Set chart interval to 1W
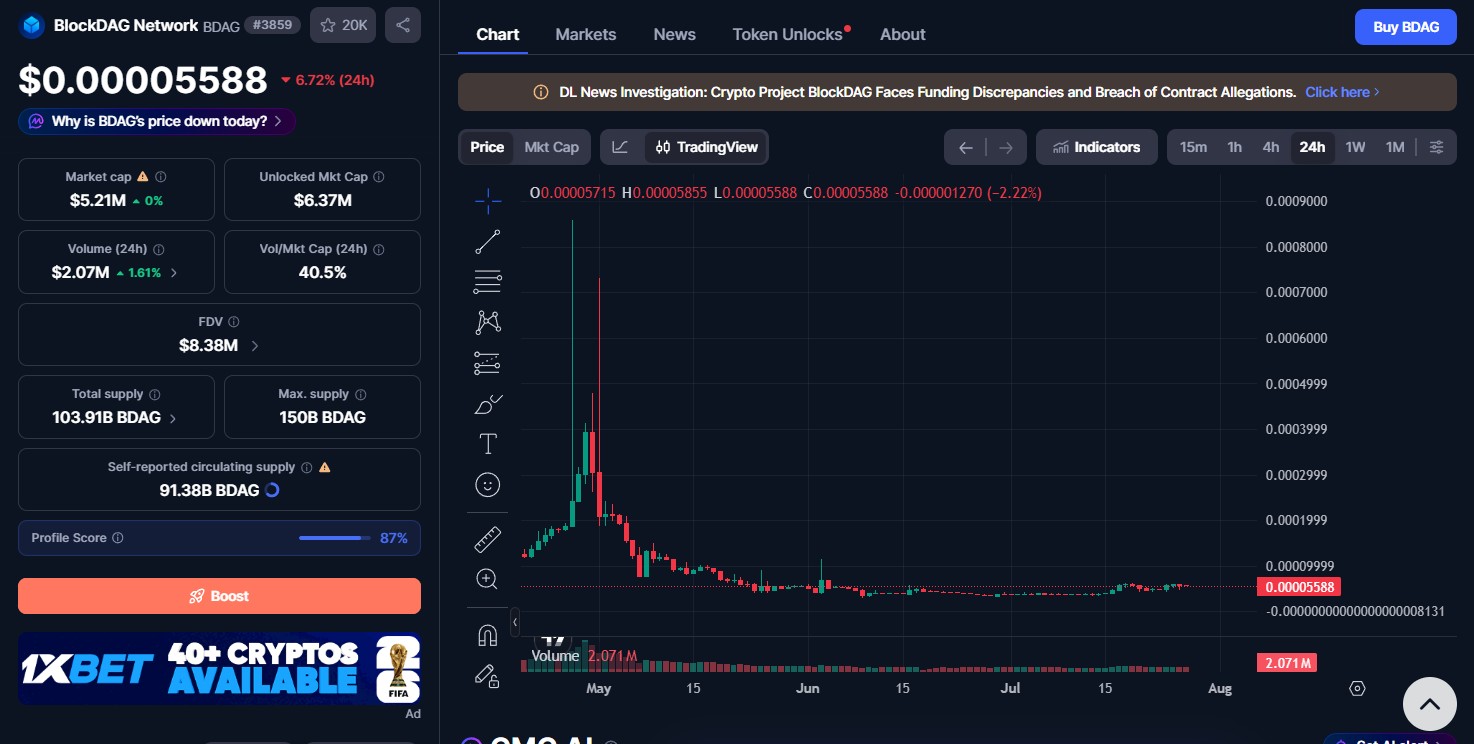This screenshot has height=744, width=1474. [x=1355, y=147]
